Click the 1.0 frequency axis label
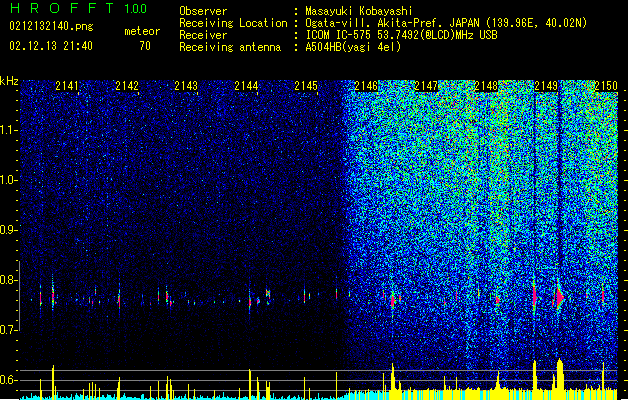This screenshot has width=629, height=400. pos(8,180)
